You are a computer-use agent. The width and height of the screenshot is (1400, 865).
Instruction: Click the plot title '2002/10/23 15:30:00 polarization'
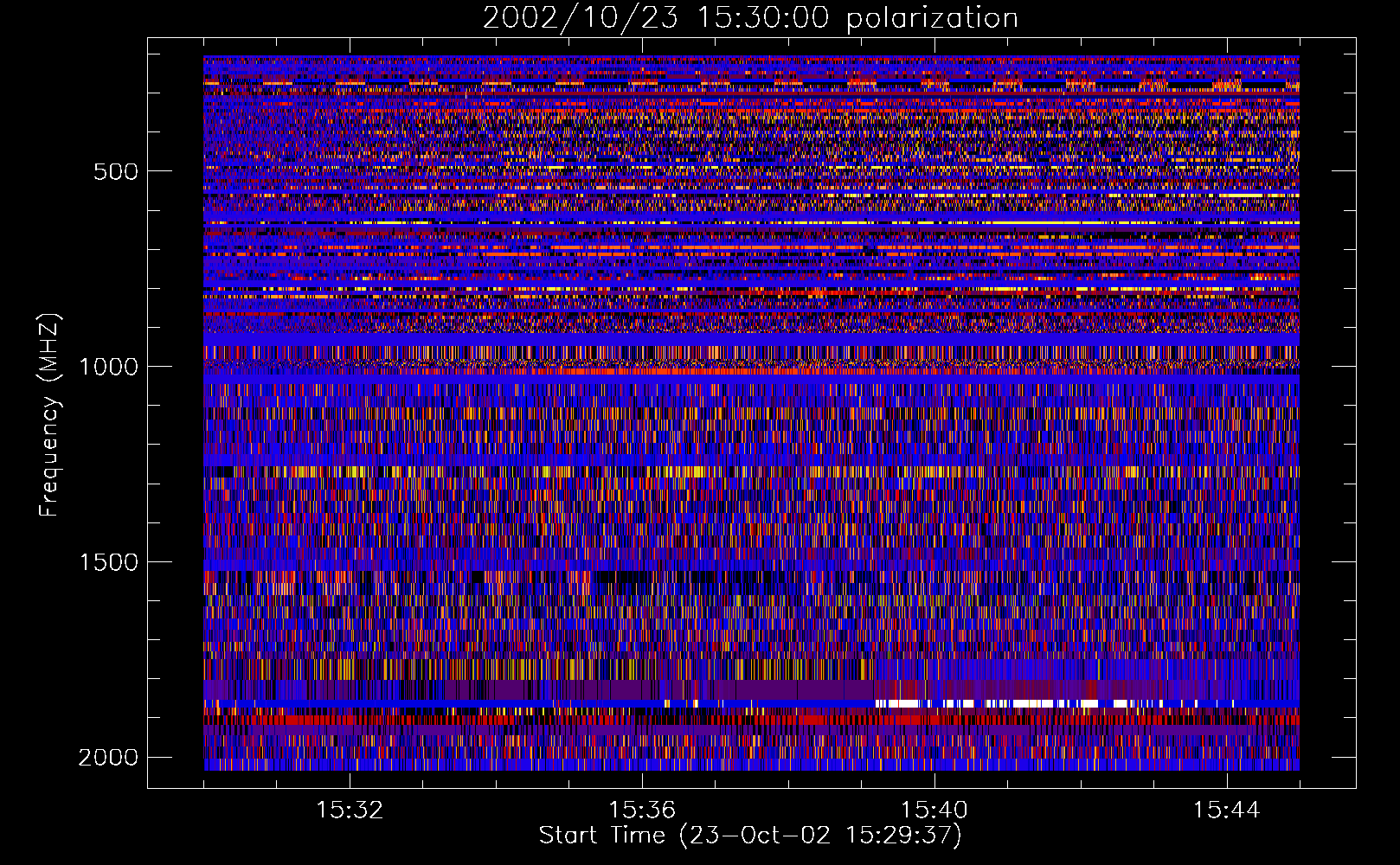[750, 17]
